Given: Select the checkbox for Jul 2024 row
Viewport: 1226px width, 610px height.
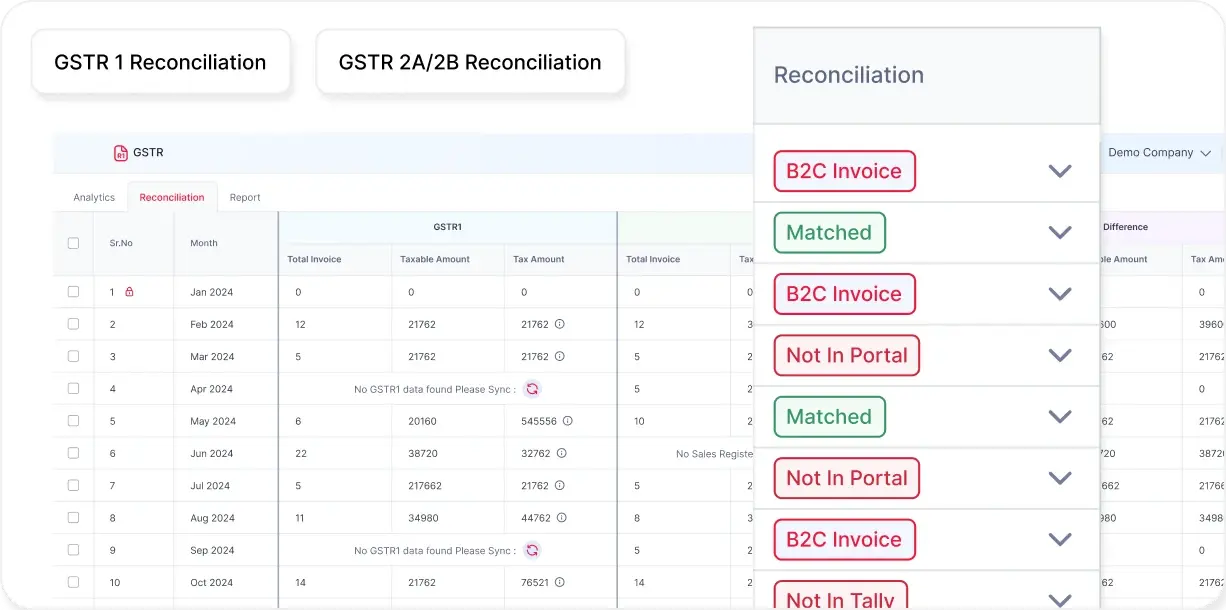Looking at the screenshot, I should 73,485.
